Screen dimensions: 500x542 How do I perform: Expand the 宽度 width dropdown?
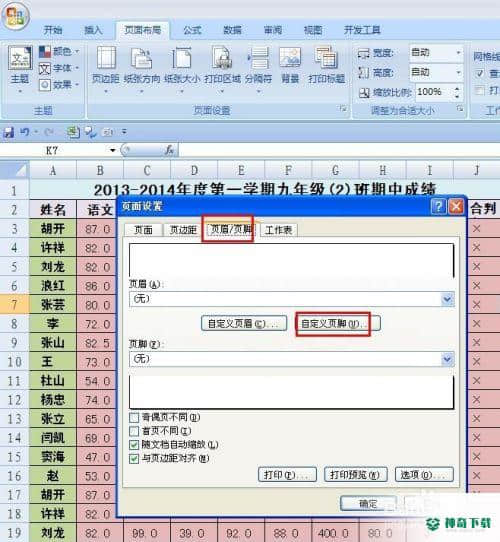coord(458,53)
